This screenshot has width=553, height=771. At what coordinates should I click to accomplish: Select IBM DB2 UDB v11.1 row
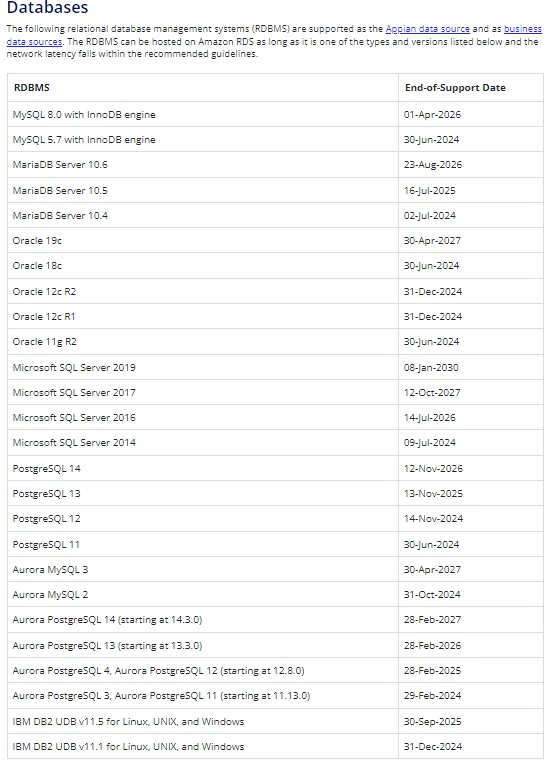[275, 746]
